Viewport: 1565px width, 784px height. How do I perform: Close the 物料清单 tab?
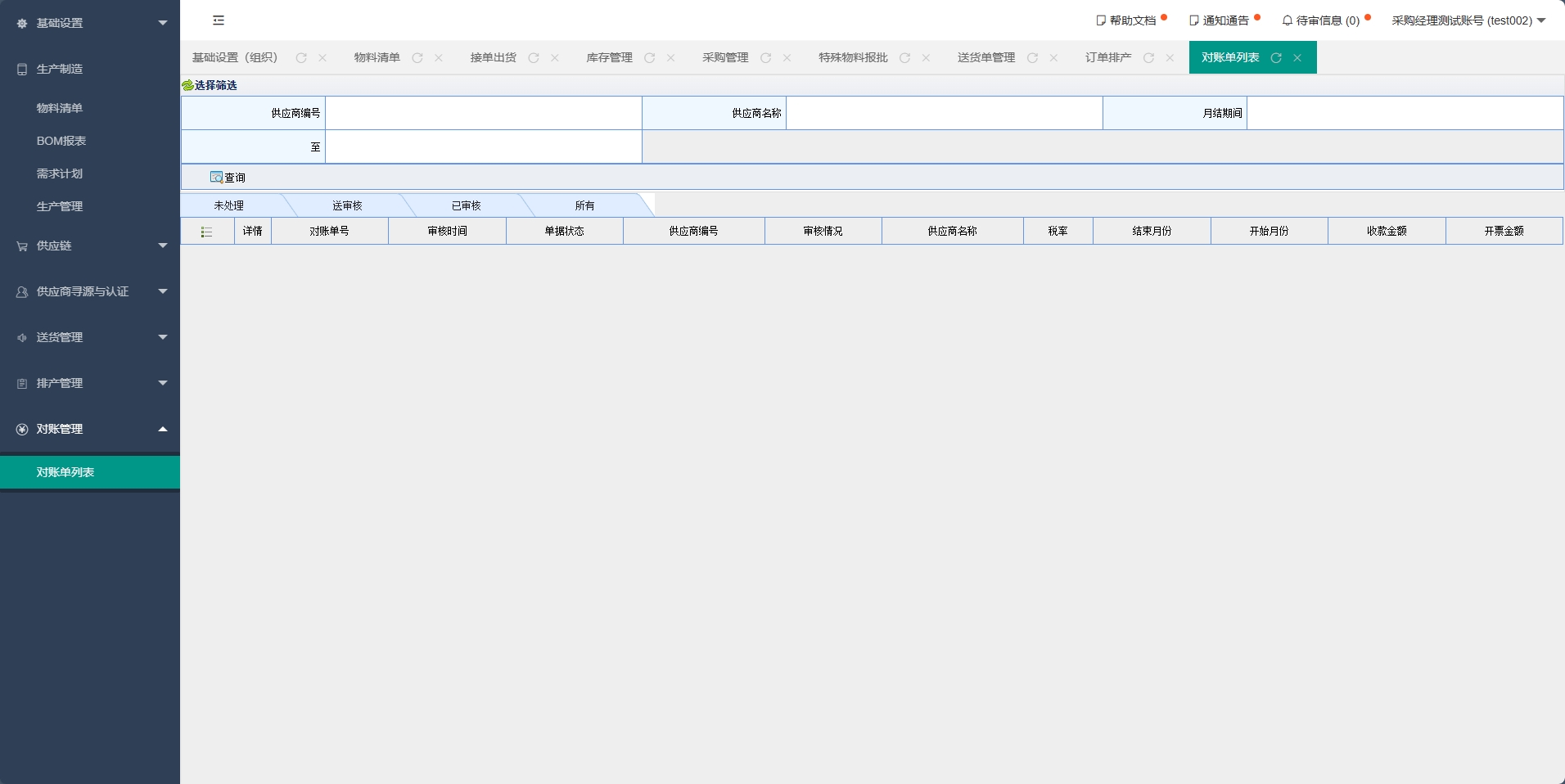(x=439, y=58)
